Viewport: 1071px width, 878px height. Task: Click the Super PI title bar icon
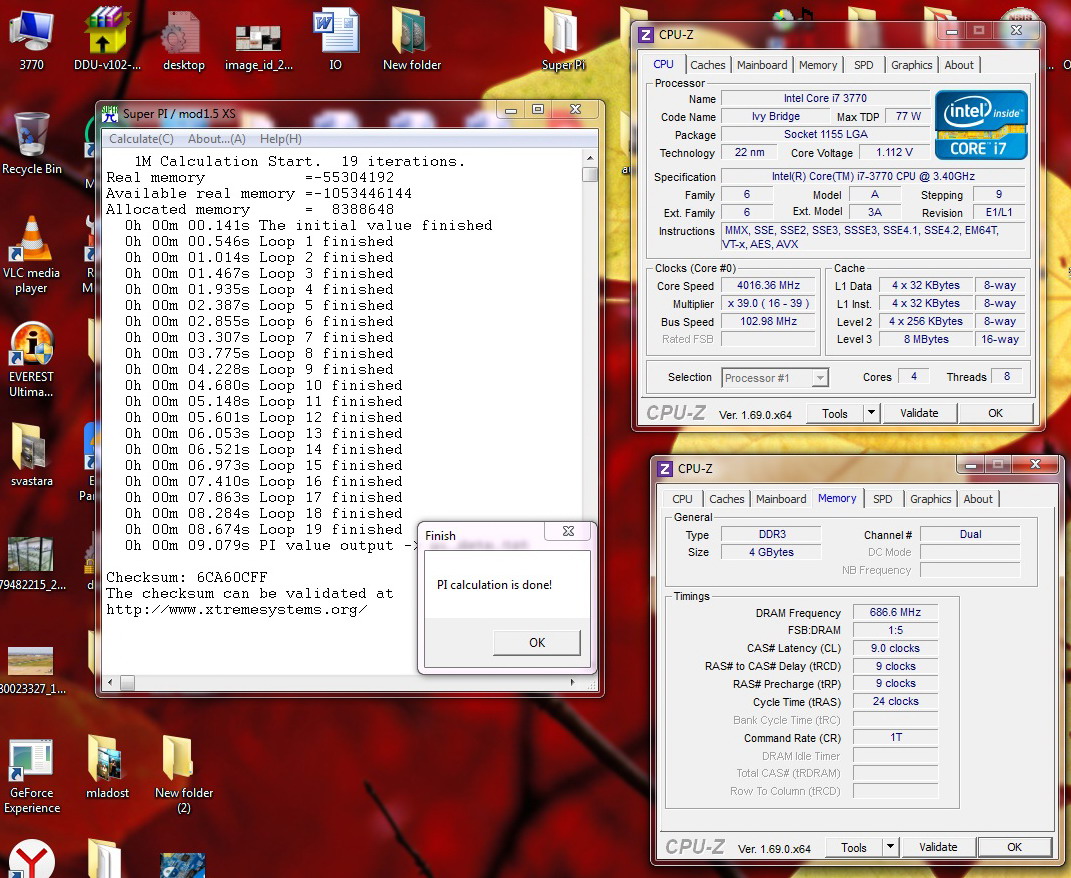click(x=110, y=113)
